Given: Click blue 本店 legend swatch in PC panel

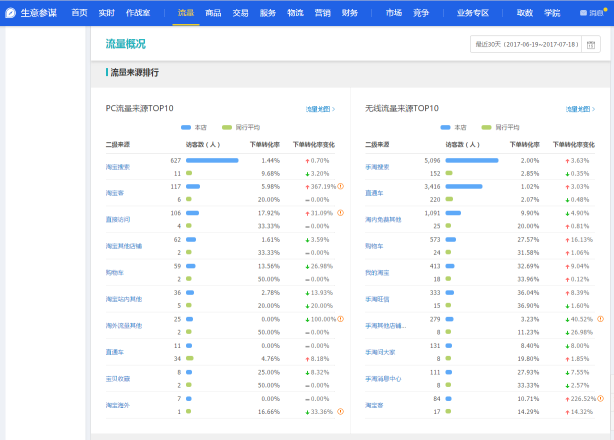Looking at the screenshot, I should (x=186, y=127).
